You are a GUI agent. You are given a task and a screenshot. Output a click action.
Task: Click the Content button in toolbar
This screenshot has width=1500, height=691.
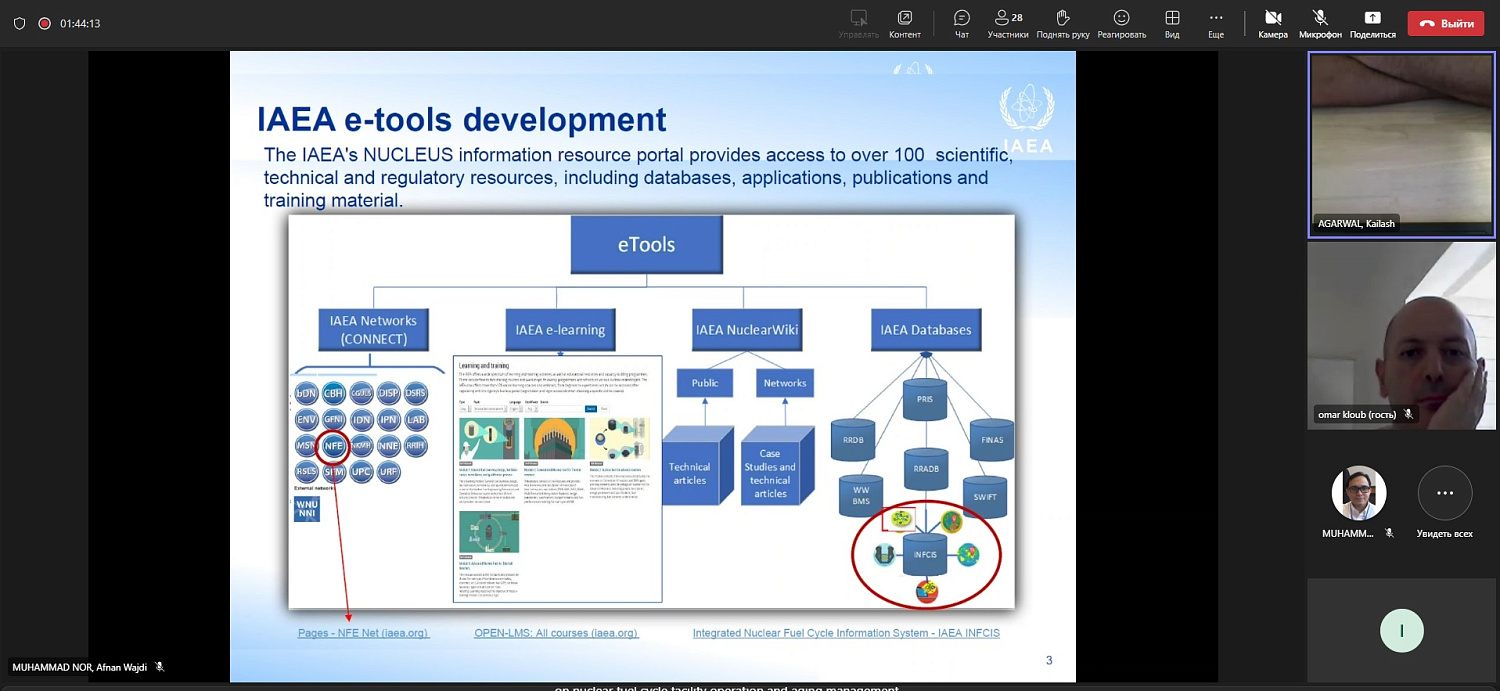(904, 23)
